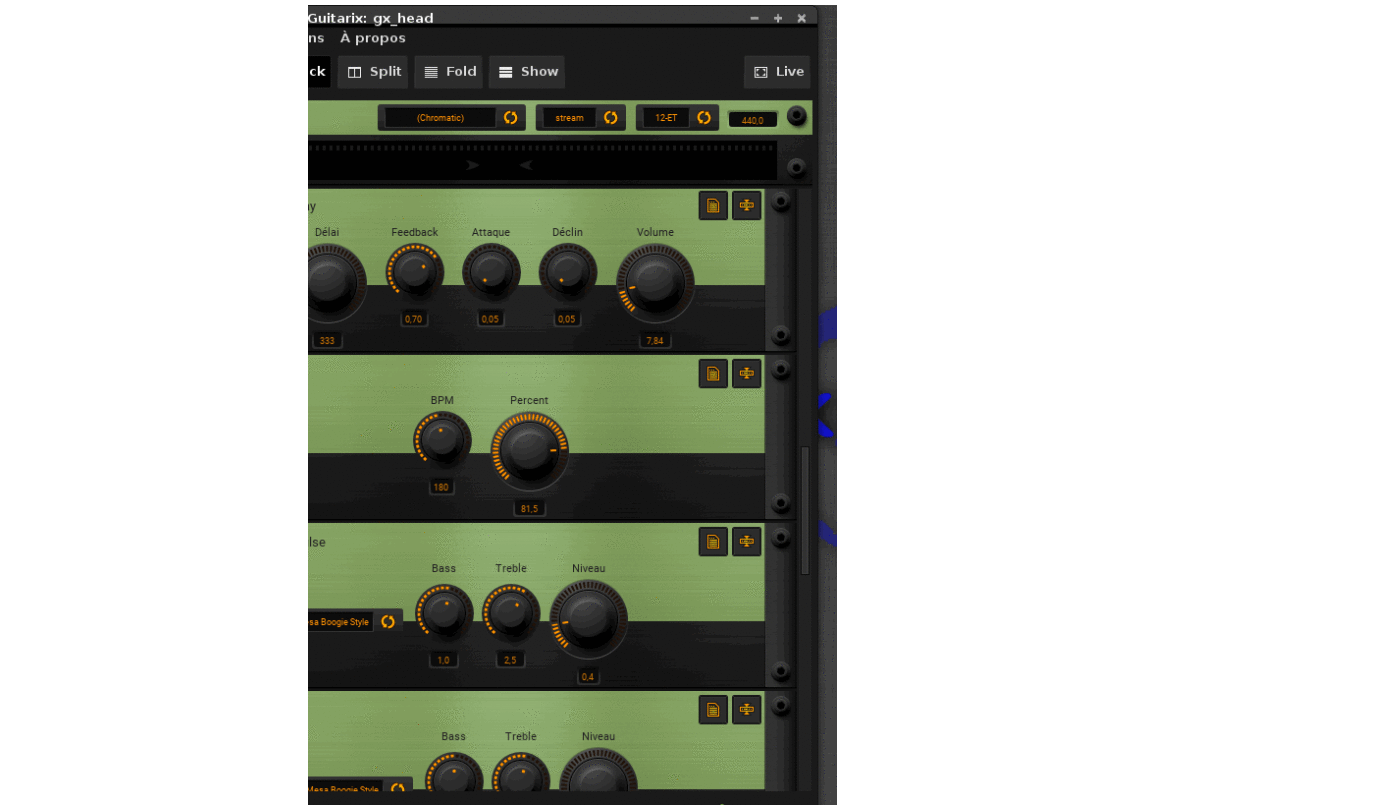Click the Feedback knob

[x=415, y=272]
